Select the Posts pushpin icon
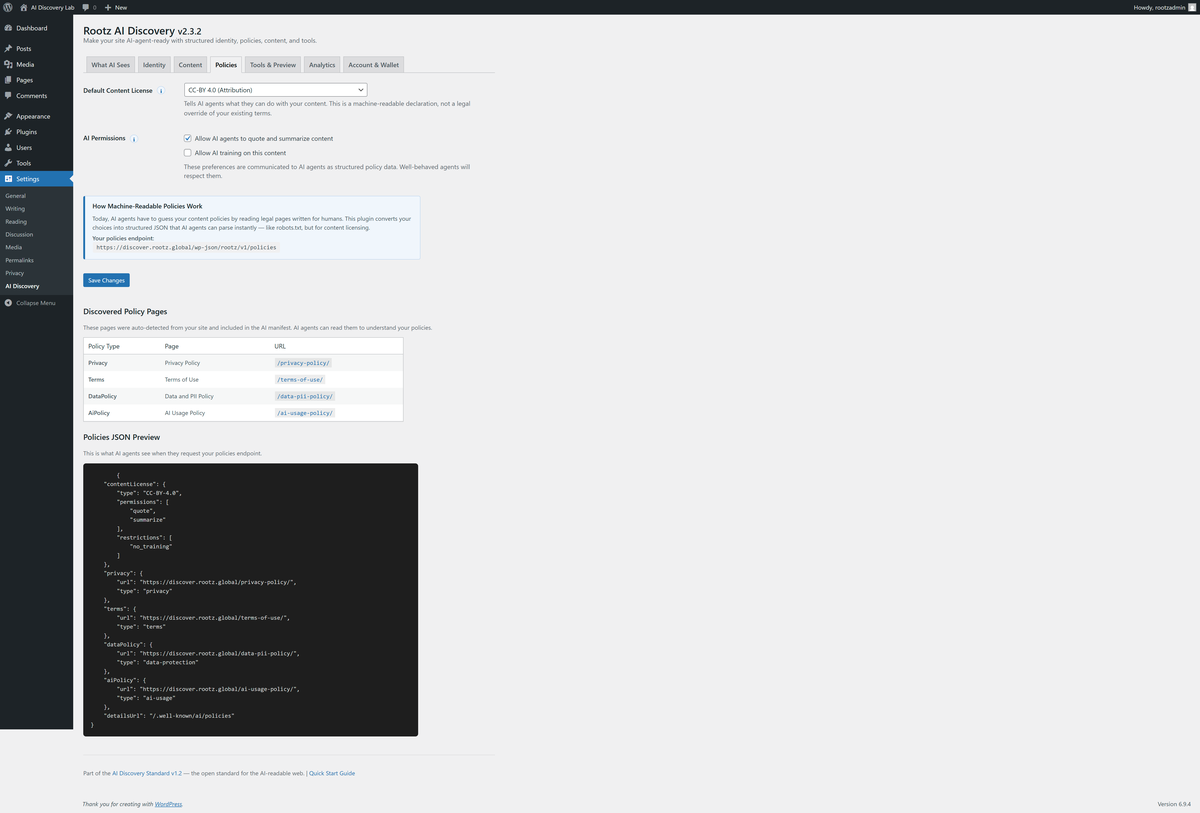This screenshot has width=1200, height=813. click(10, 48)
